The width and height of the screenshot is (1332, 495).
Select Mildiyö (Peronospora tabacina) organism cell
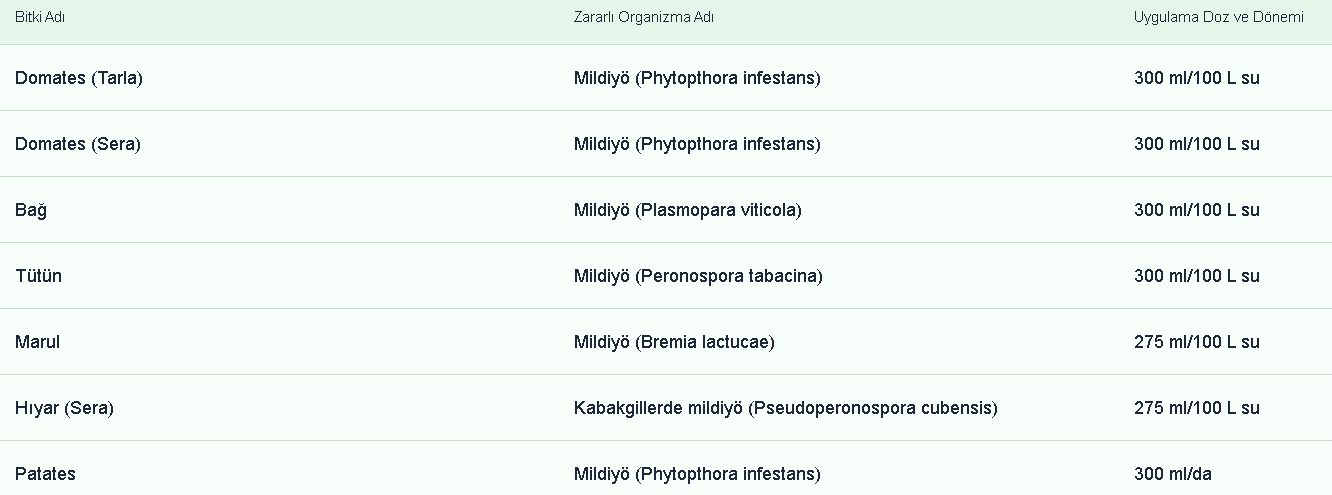[698, 276]
